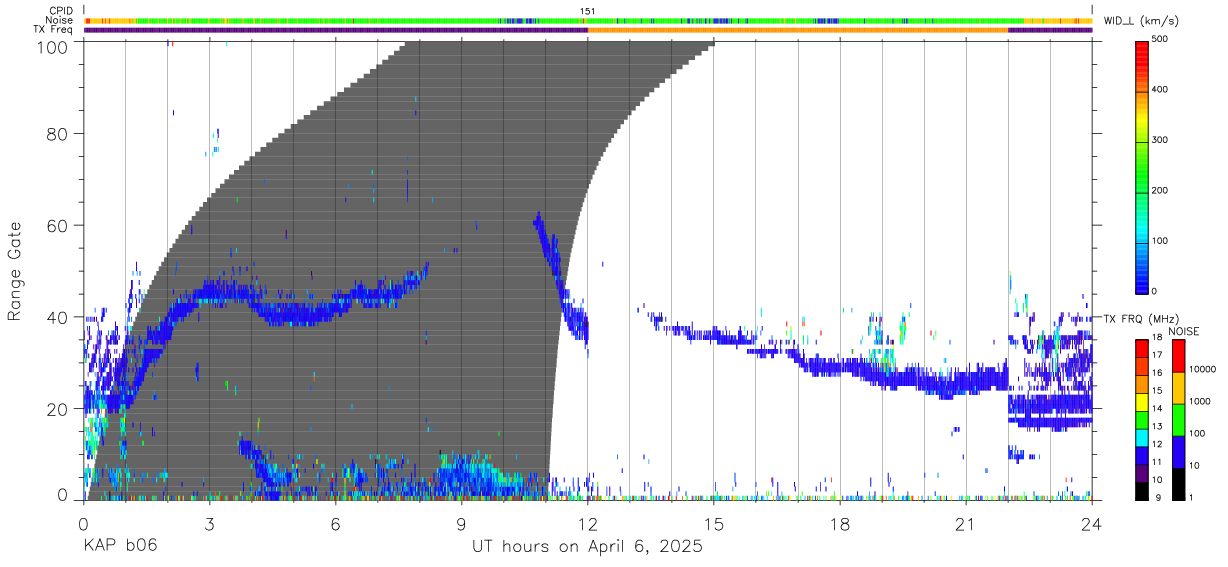The image size is (1228, 567).
Task: Click the x-axis tick label 24
Action: (x=1091, y=524)
